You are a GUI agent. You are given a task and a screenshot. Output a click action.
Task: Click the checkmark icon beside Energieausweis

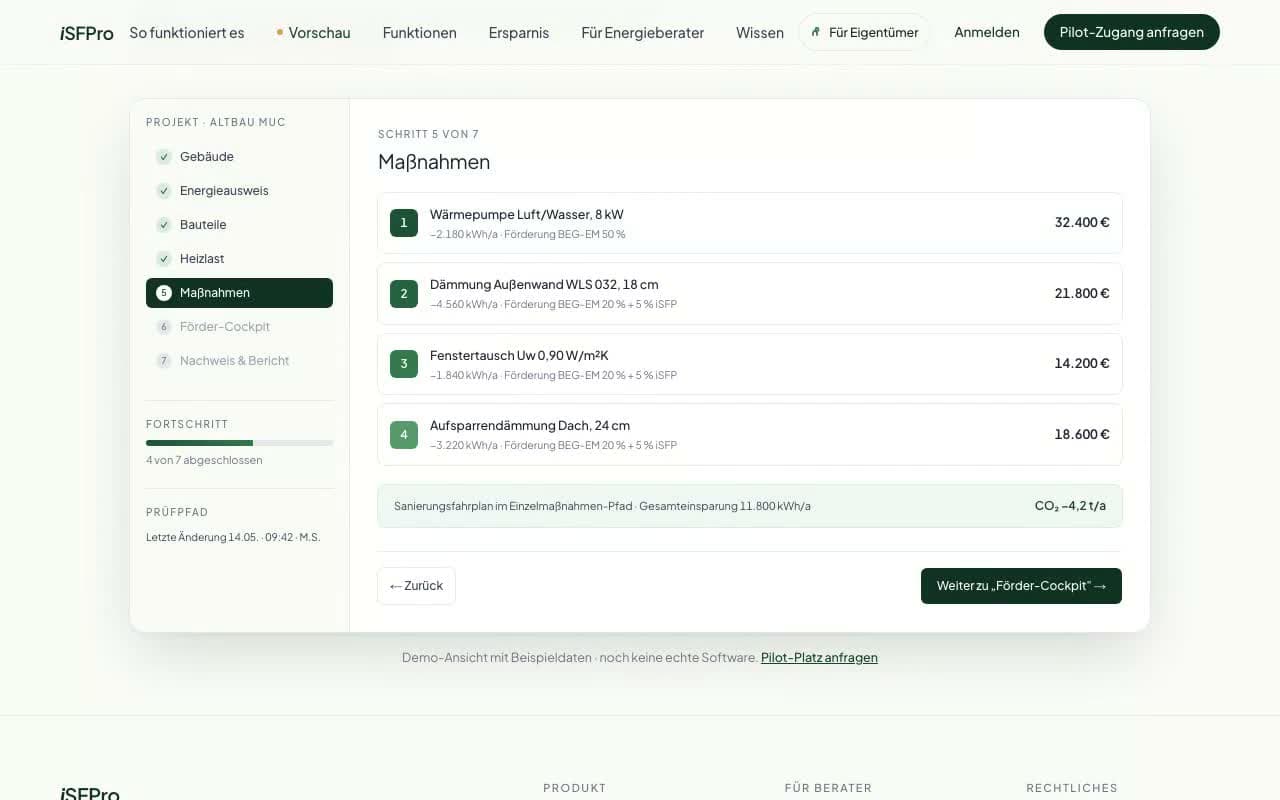tap(164, 191)
